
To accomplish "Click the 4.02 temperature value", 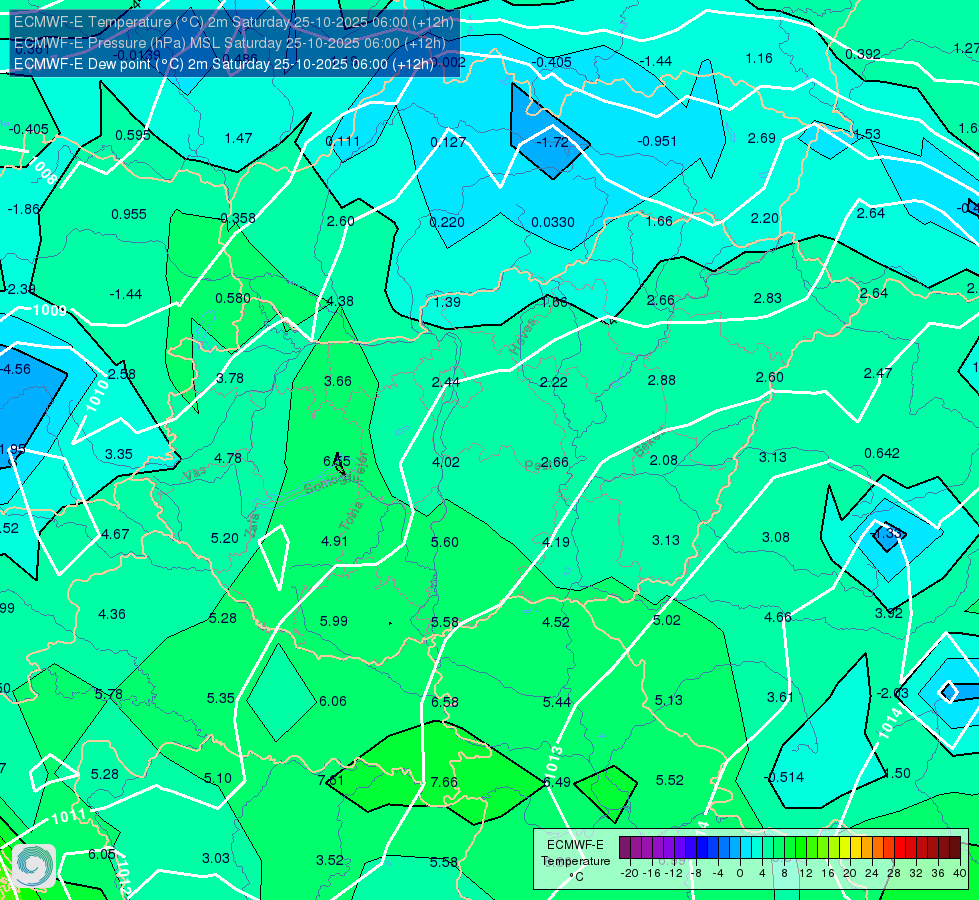I will (x=446, y=462).
